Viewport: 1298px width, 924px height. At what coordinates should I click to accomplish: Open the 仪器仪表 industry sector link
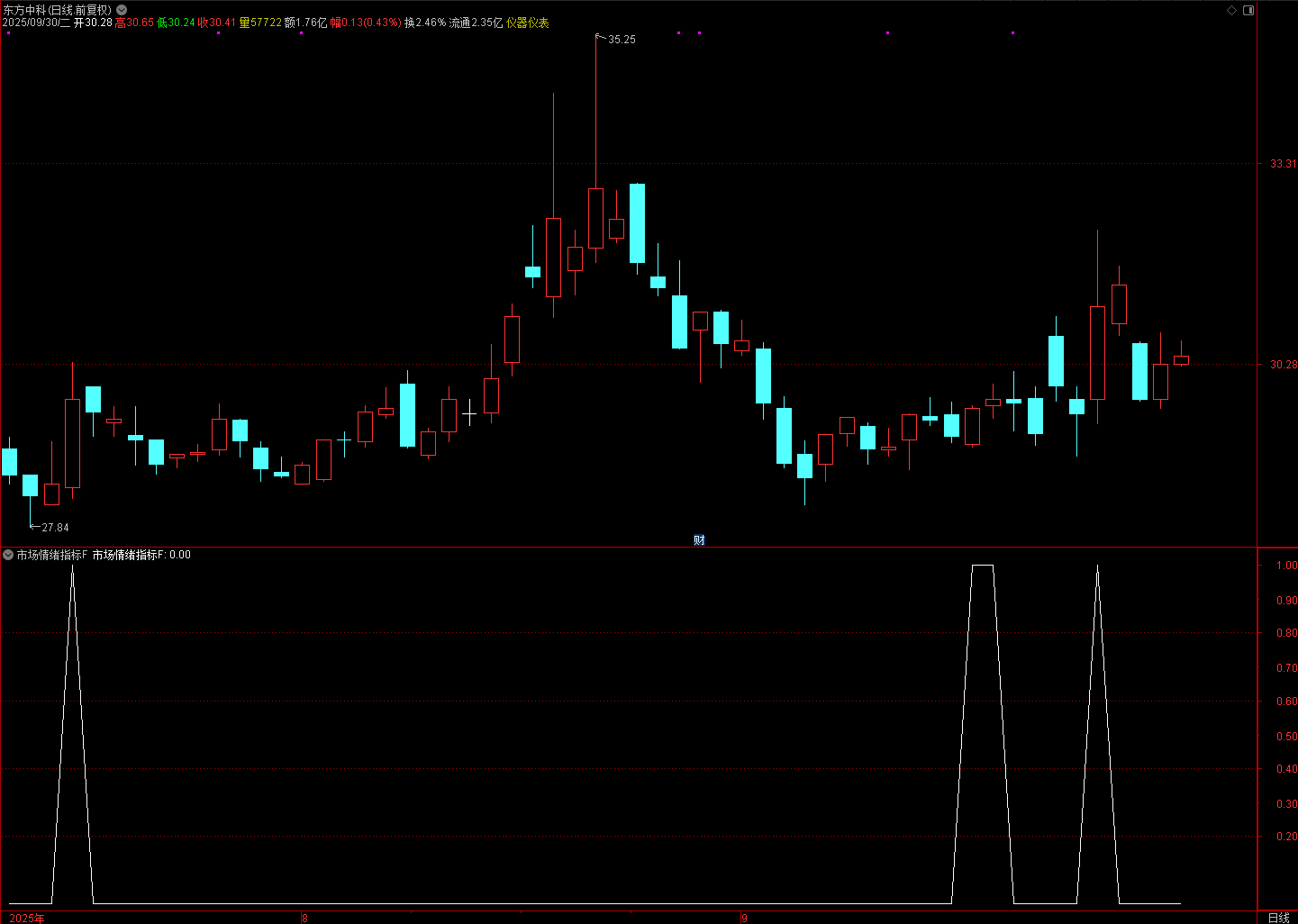(x=528, y=23)
